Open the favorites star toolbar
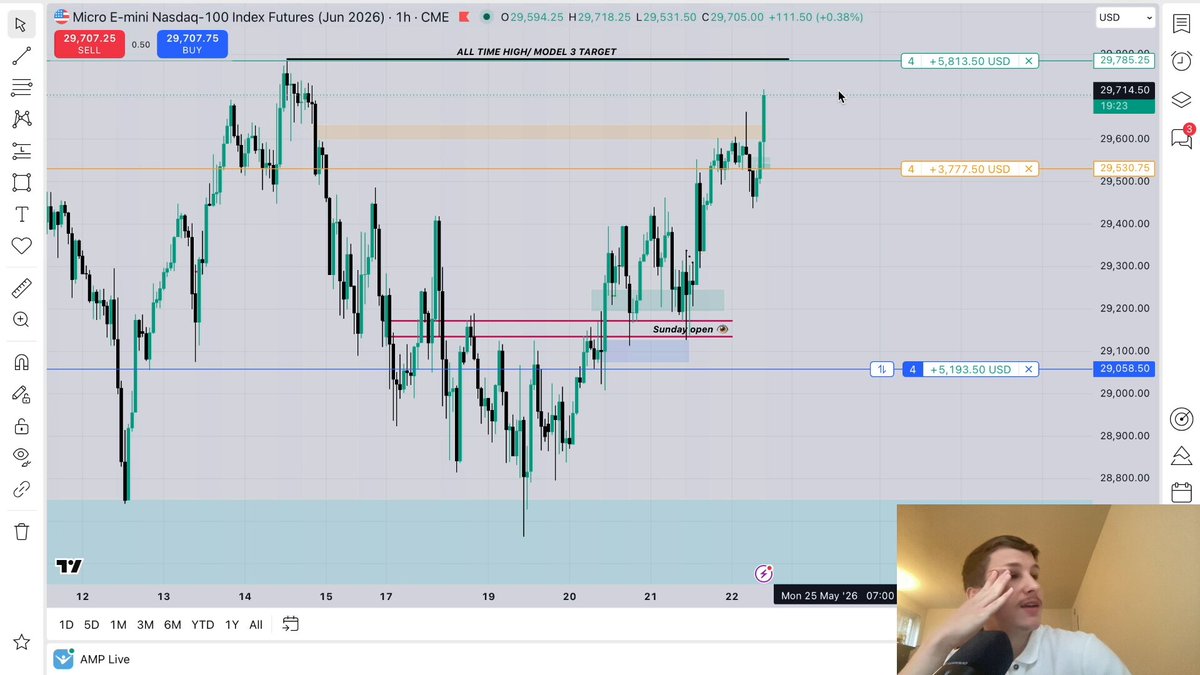The height and width of the screenshot is (675, 1200). pyautogui.click(x=21, y=641)
